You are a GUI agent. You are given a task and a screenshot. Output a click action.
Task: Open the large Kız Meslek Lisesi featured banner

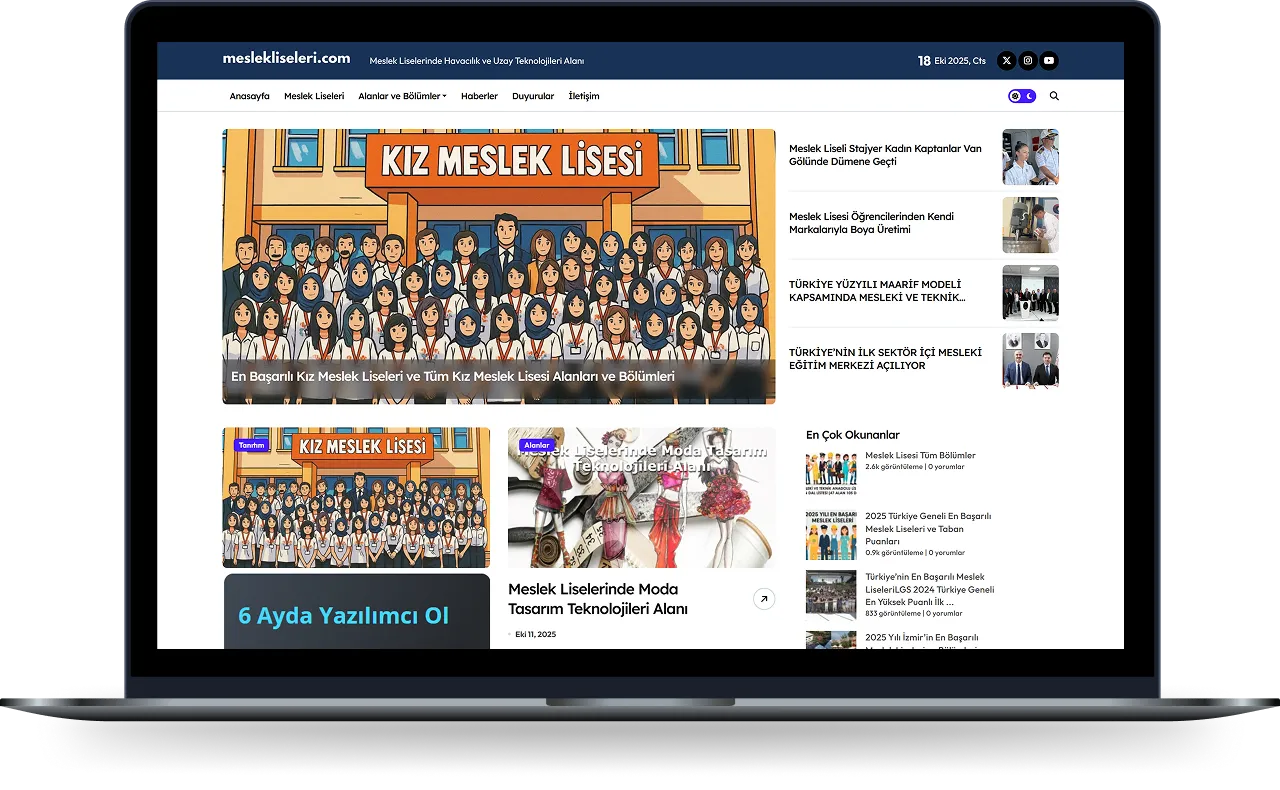(498, 266)
